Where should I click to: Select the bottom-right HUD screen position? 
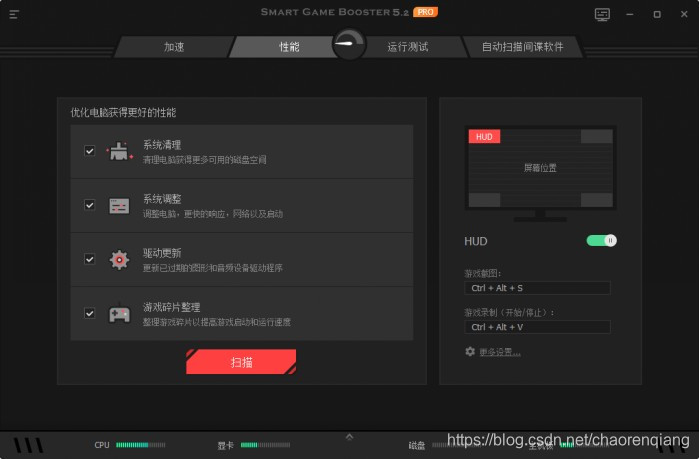coord(596,200)
